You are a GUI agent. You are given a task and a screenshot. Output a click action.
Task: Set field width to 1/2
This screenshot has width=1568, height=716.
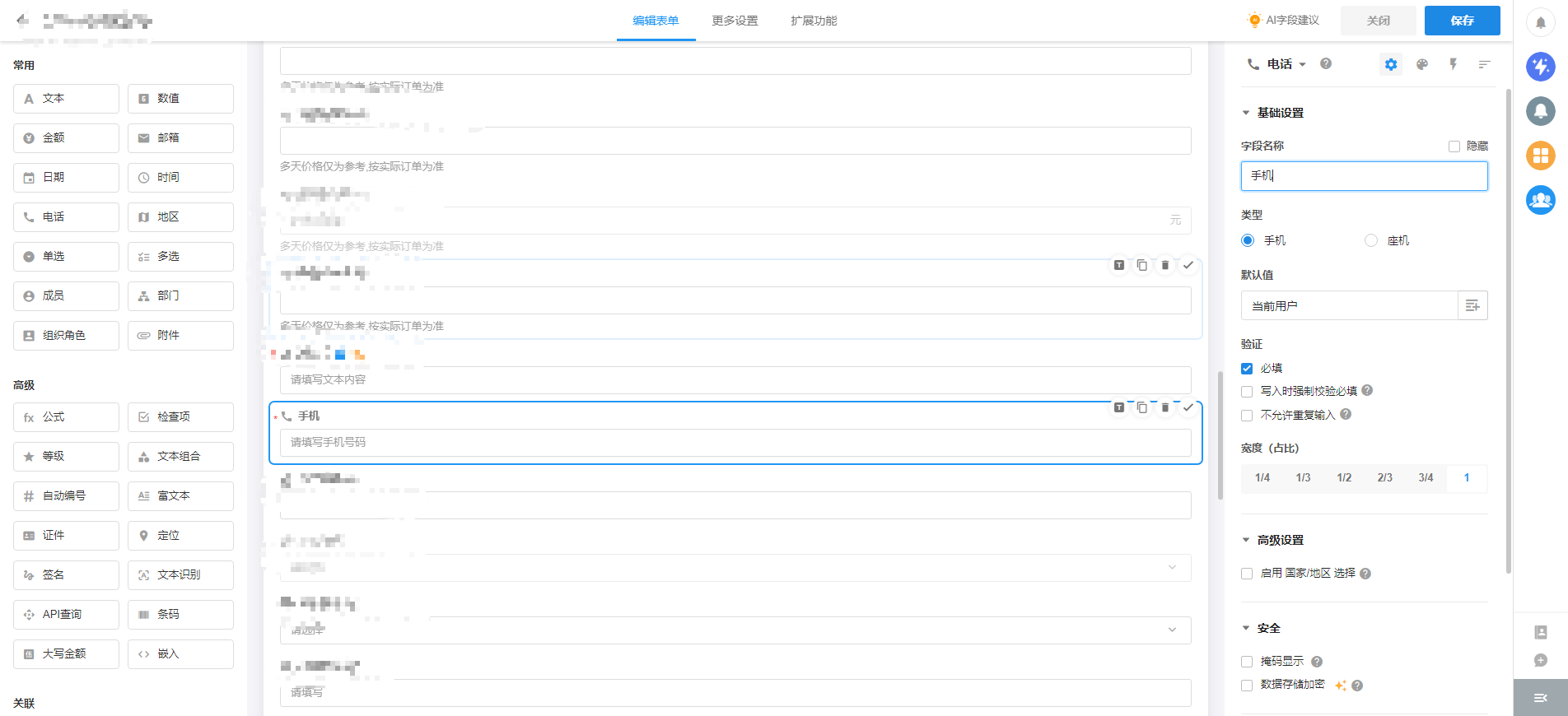(1344, 477)
